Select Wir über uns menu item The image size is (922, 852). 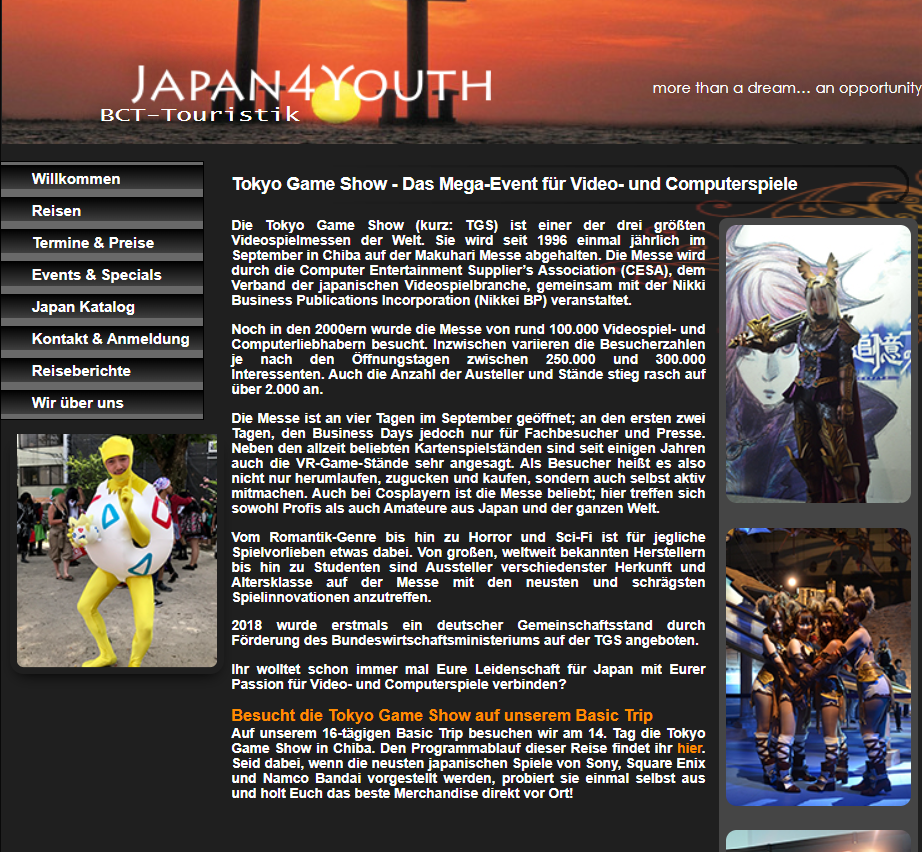point(77,403)
